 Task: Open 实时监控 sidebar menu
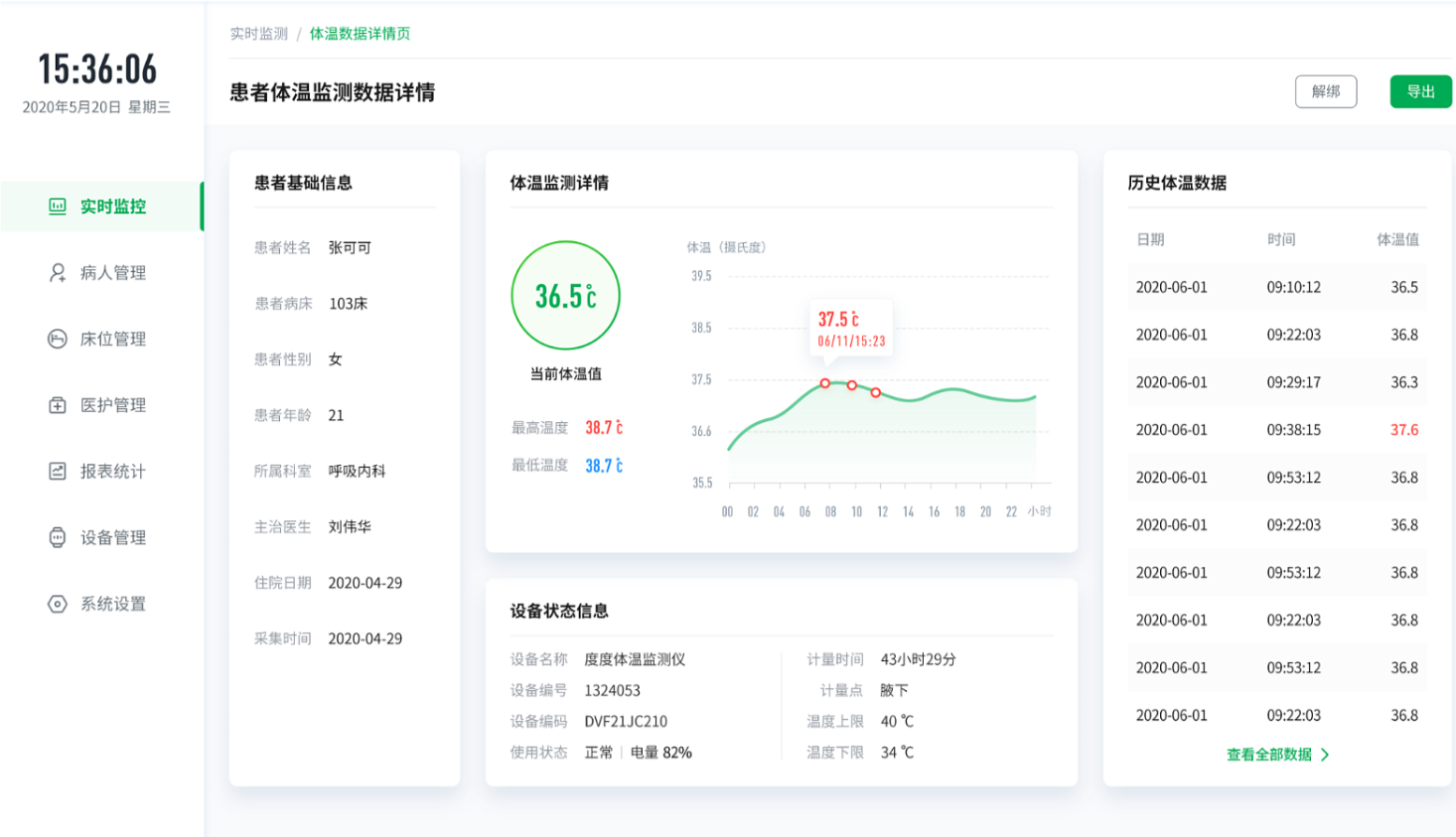click(101, 207)
